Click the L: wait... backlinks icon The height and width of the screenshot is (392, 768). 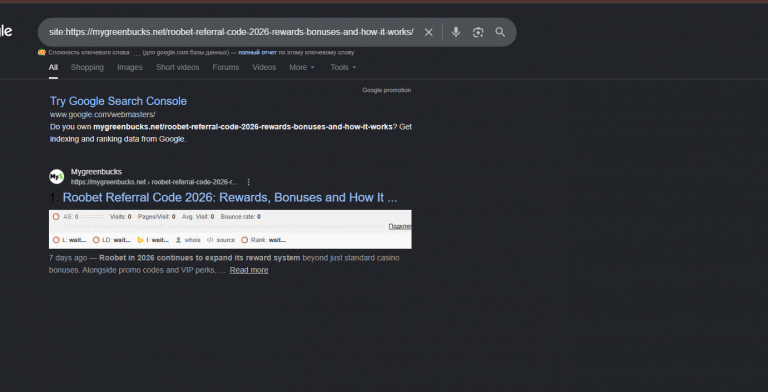point(56,240)
